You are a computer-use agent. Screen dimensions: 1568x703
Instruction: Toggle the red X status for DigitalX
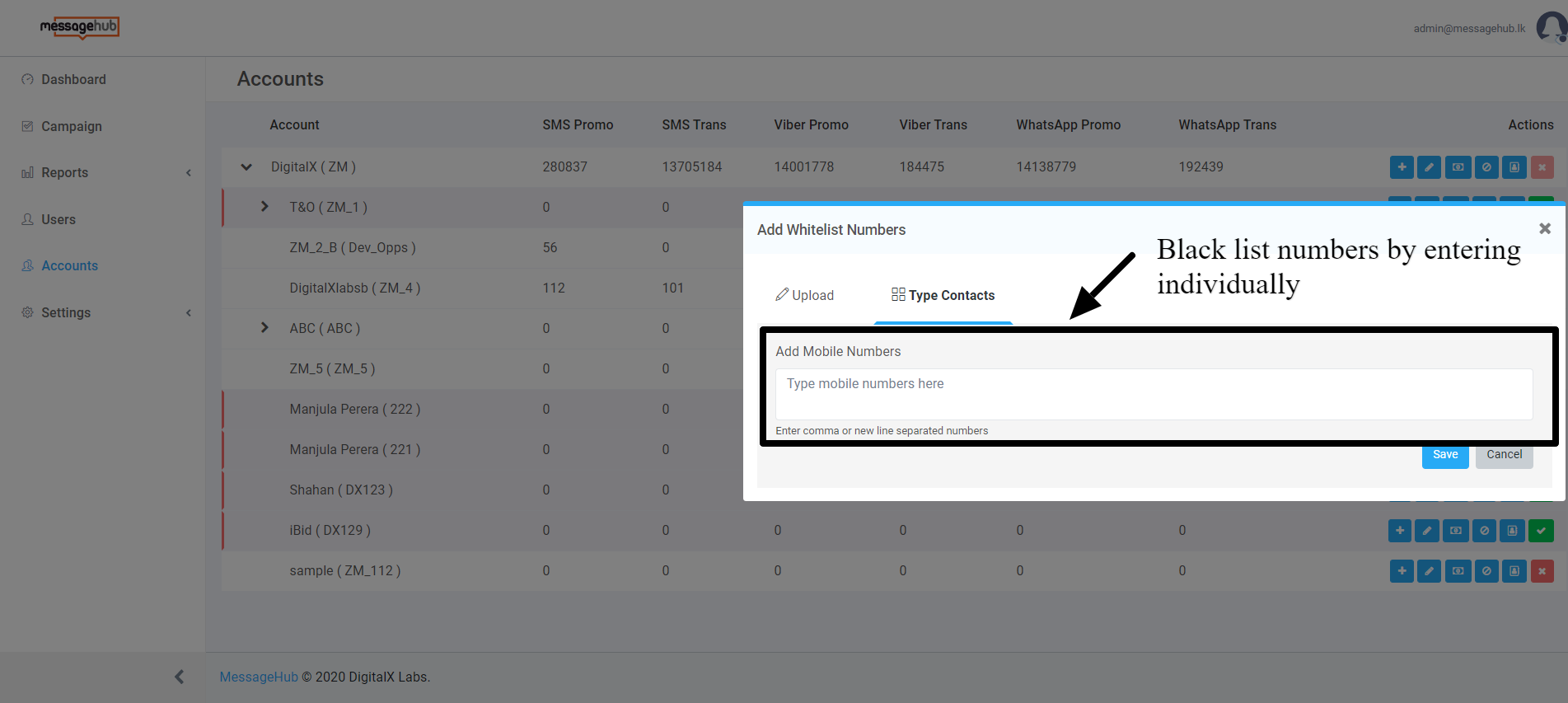[x=1542, y=167]
